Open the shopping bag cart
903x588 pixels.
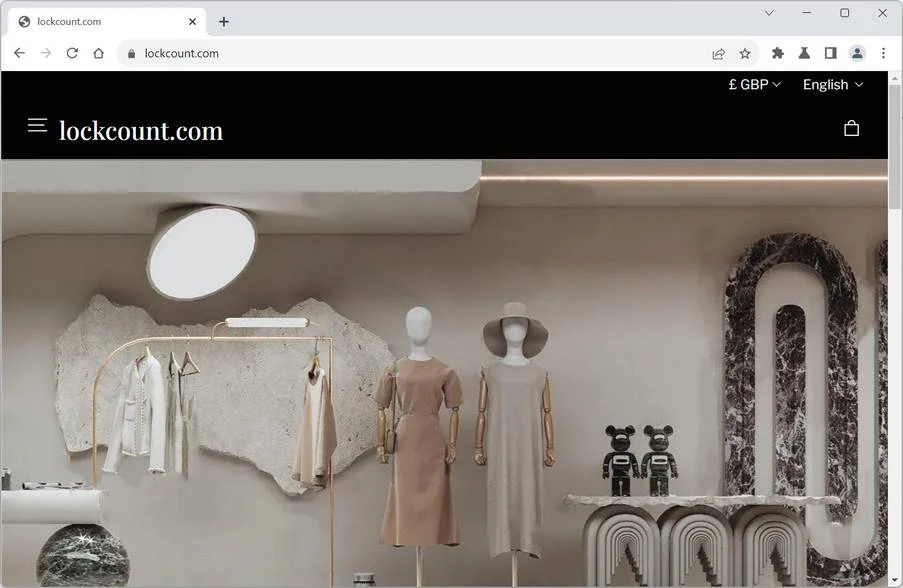click(x=851, y=128)
